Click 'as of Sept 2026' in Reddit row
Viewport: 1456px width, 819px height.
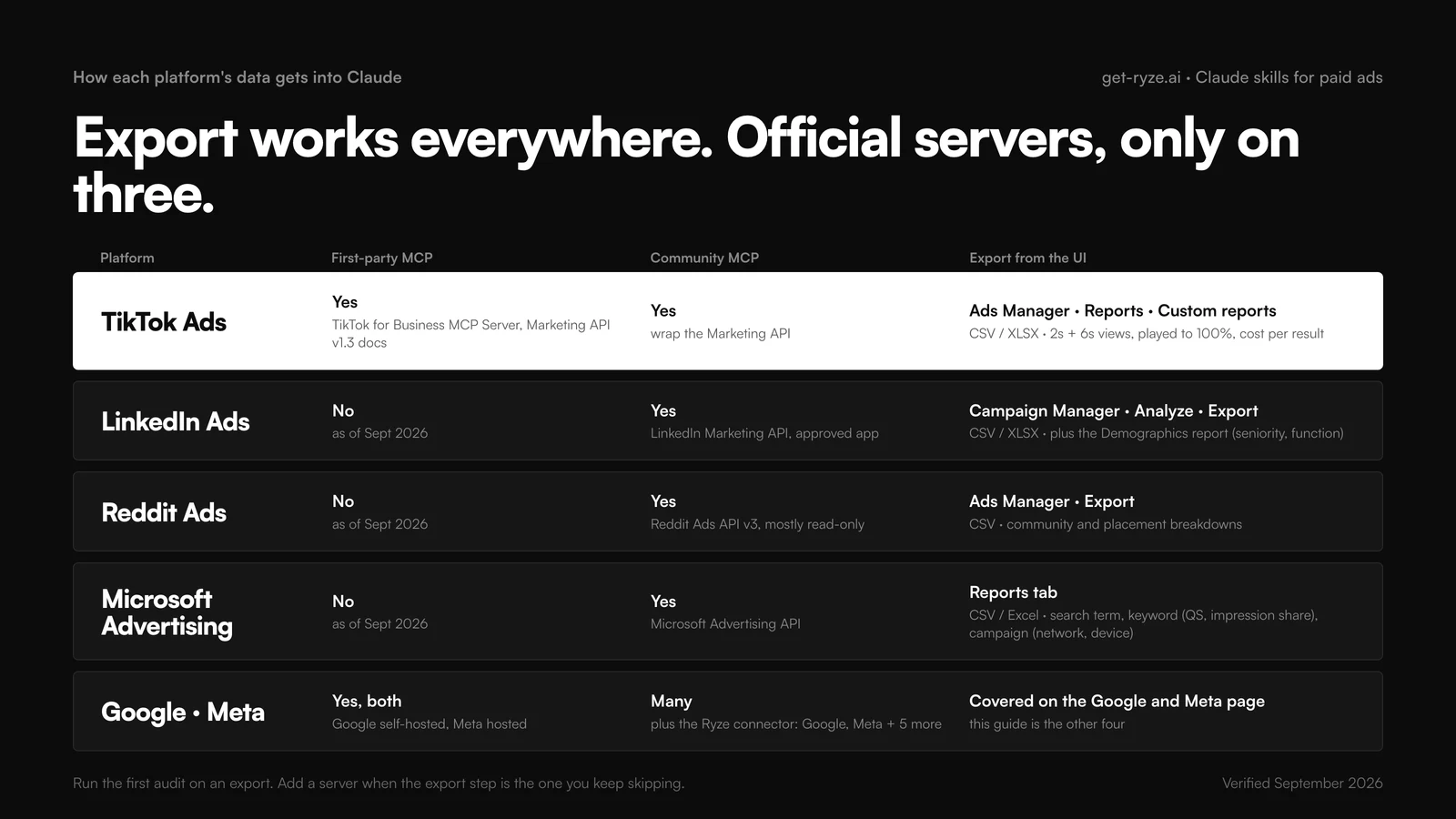click(379, 524)
